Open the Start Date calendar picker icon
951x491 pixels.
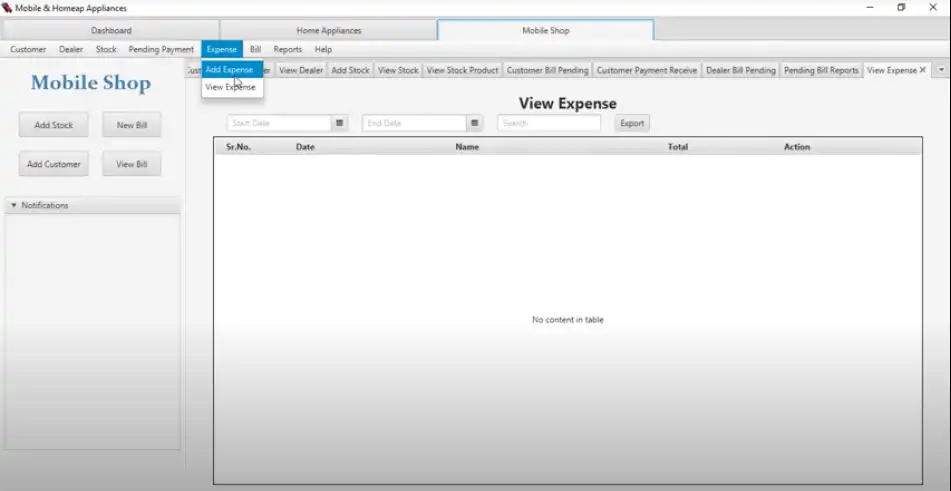tap(340, 123)
